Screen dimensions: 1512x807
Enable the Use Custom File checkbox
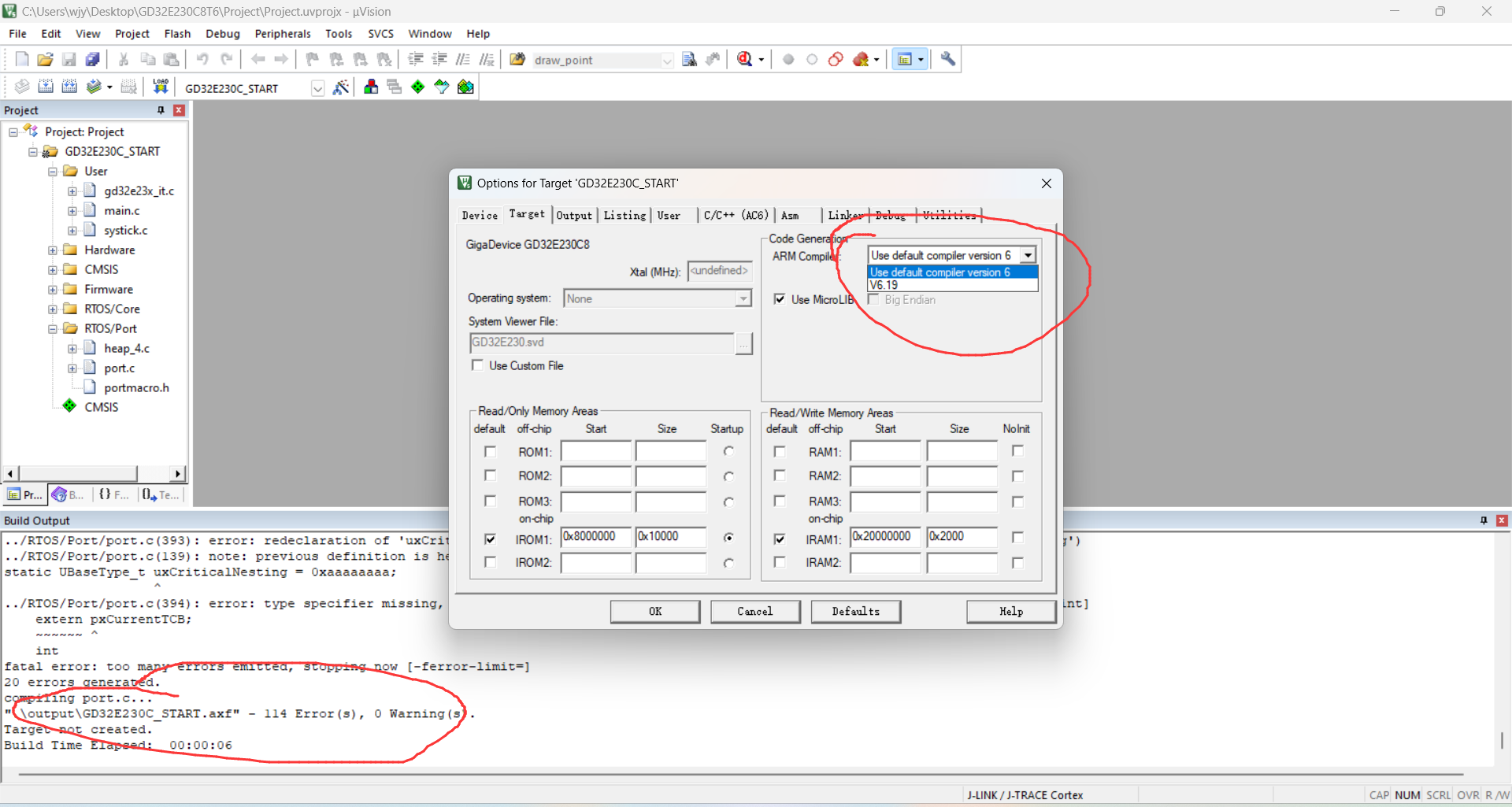tap(477, 365)
